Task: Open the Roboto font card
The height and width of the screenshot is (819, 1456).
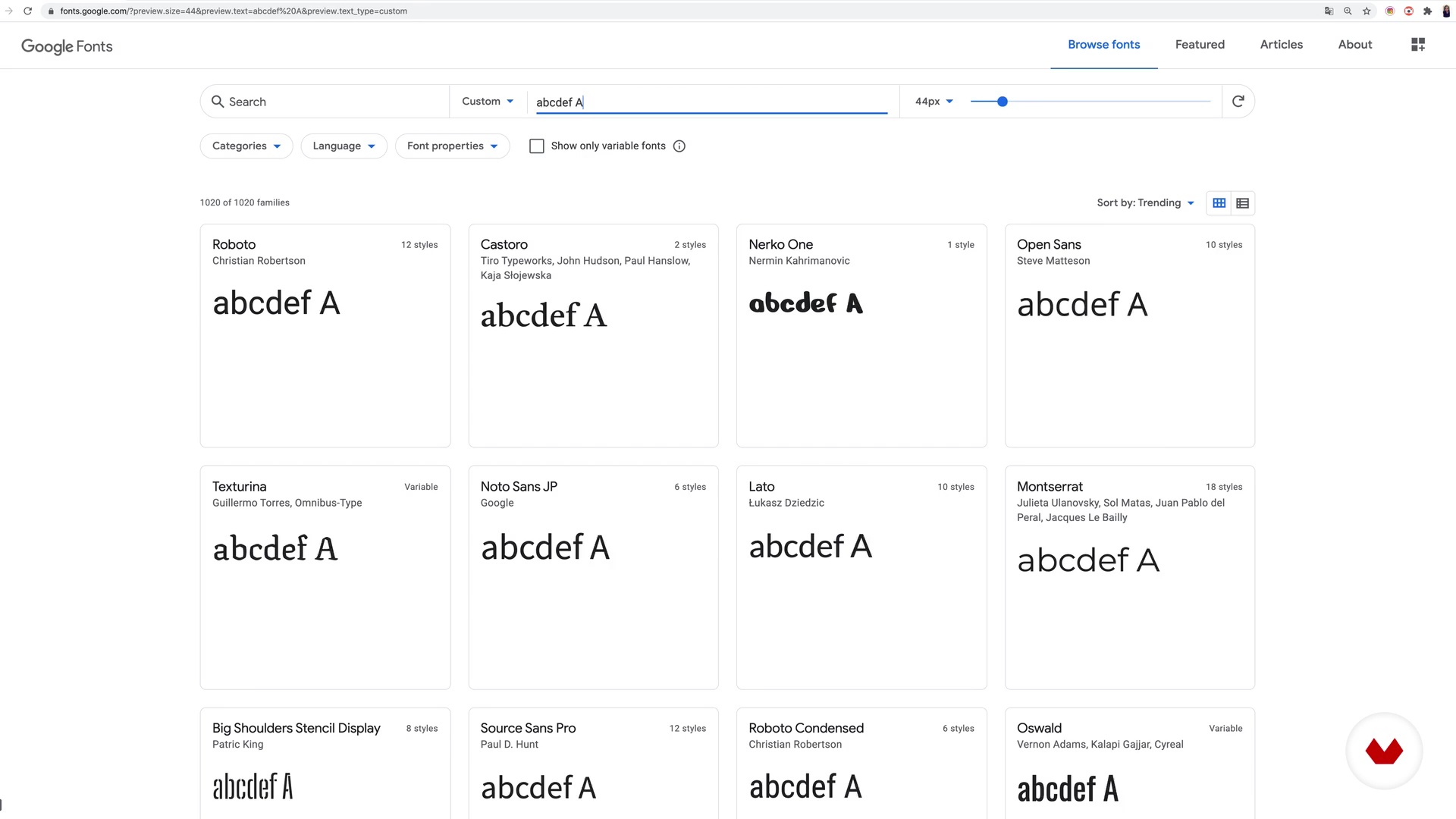Action: (x=325, y=336)
